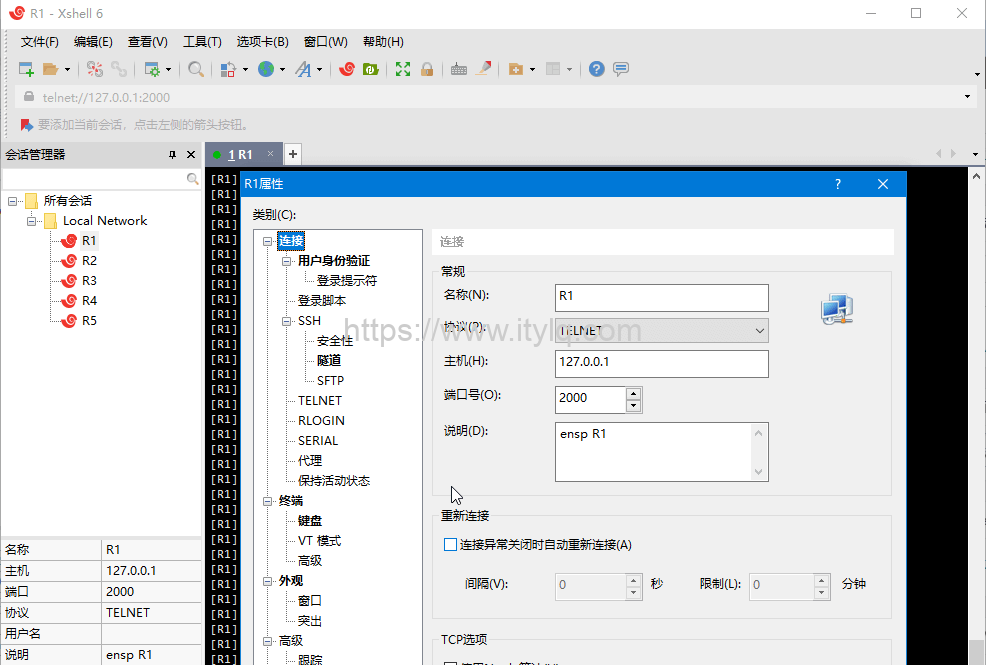Toggle the pin on the 会话管理器 panel
986x665 pixels.
(172, 154)
